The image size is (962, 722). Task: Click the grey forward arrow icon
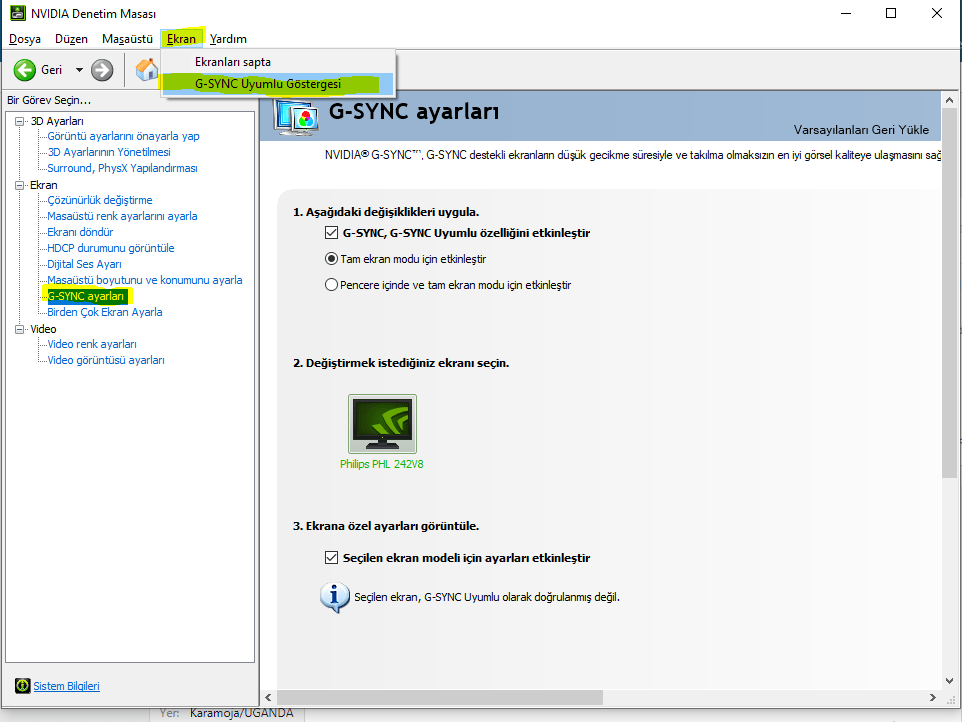[x=102, y=70]
